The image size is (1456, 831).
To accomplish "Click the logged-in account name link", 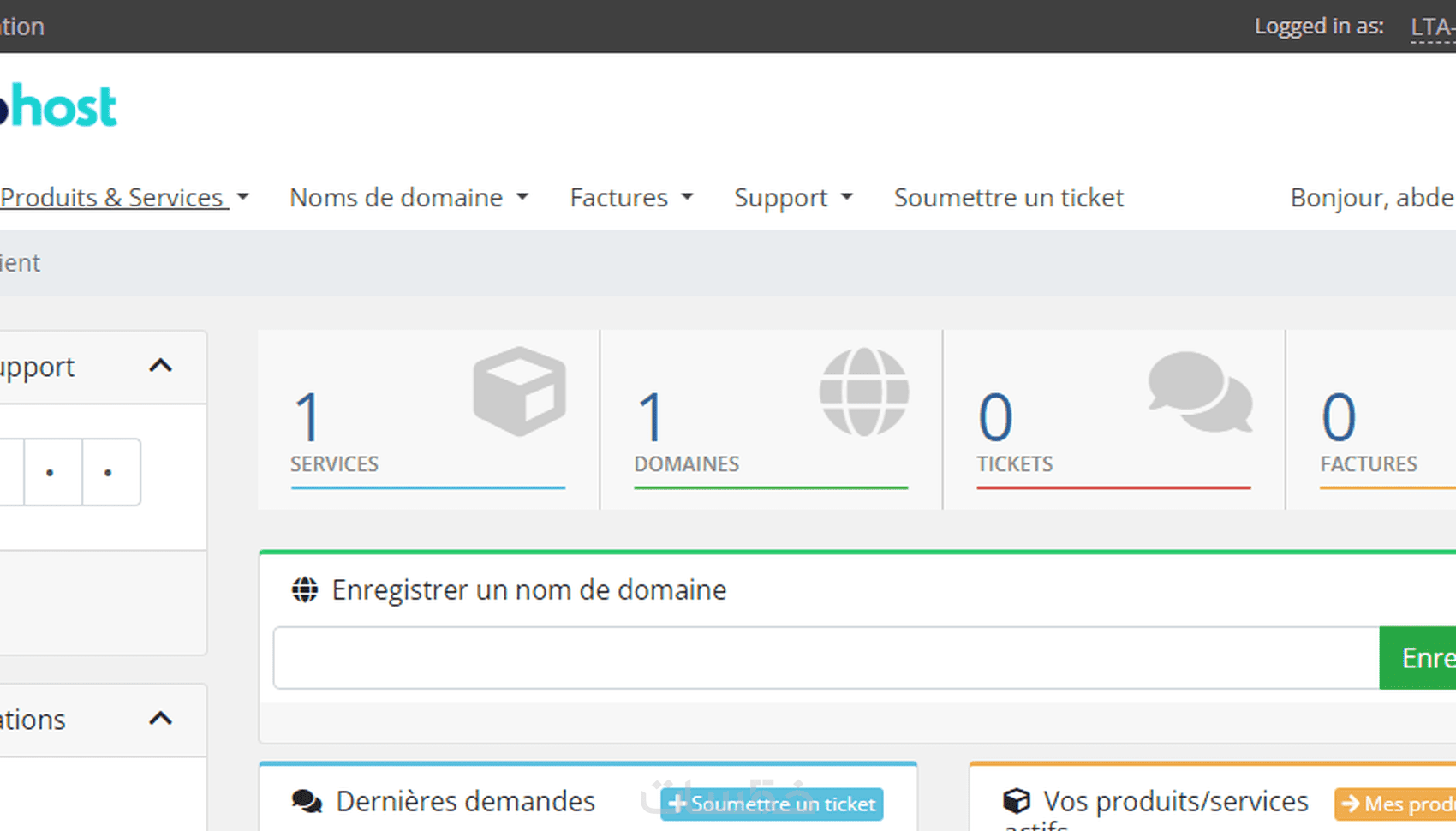I will point(1433,27).
